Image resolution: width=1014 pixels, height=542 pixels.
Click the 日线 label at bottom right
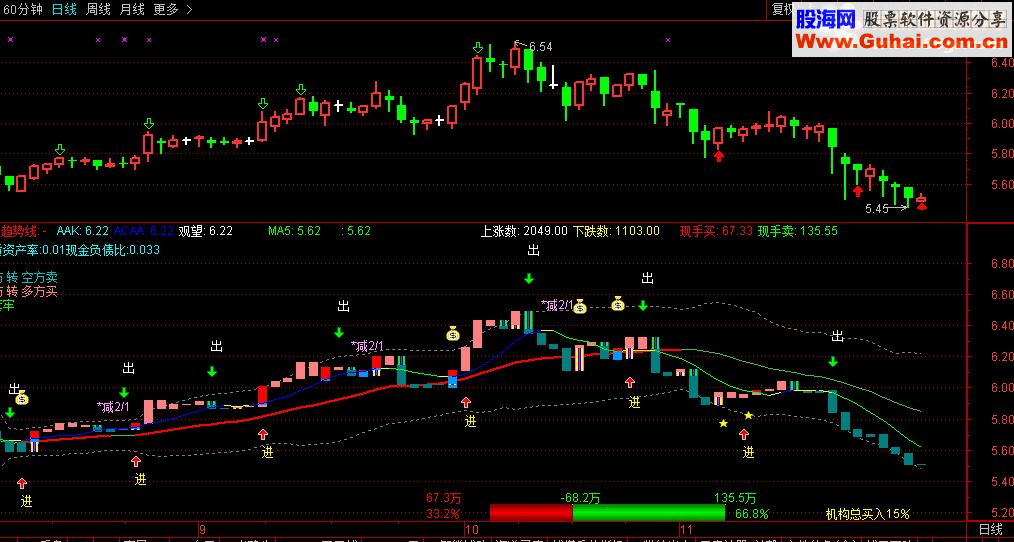[991, 530]
